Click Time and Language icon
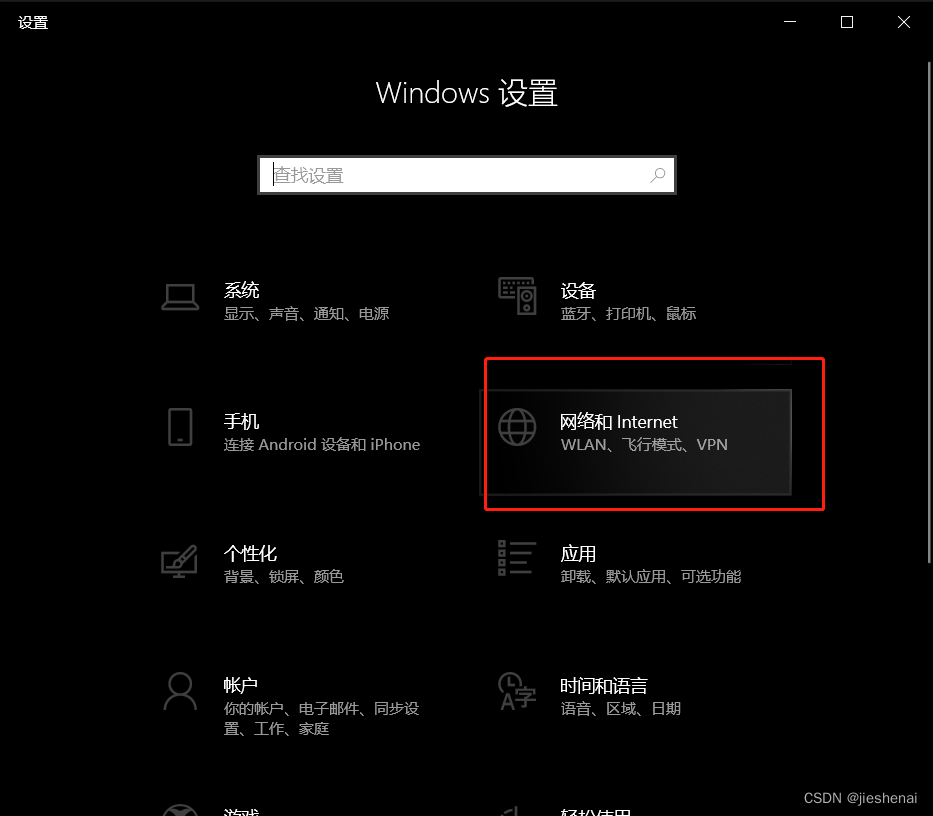The height and width of the screenshot is (816, 933). pyautogui.click(x=517, y=691)
